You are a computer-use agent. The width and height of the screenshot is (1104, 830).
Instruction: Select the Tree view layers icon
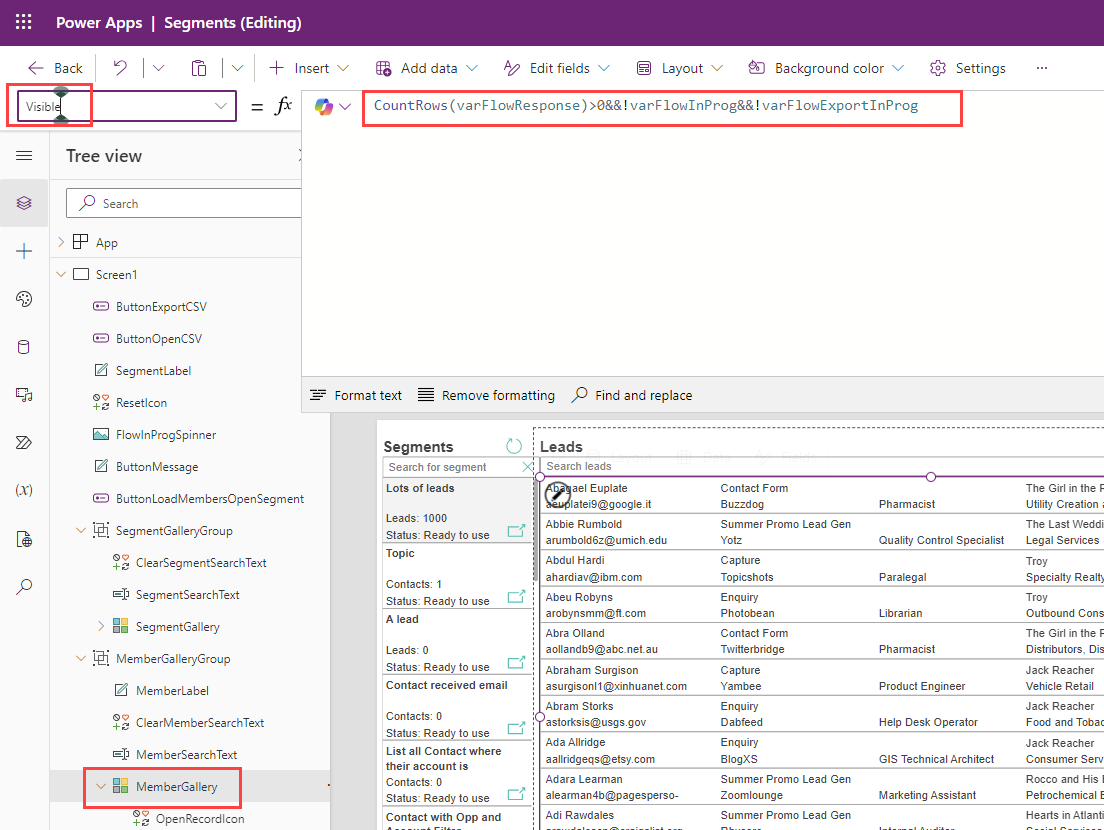coord(24,203)
